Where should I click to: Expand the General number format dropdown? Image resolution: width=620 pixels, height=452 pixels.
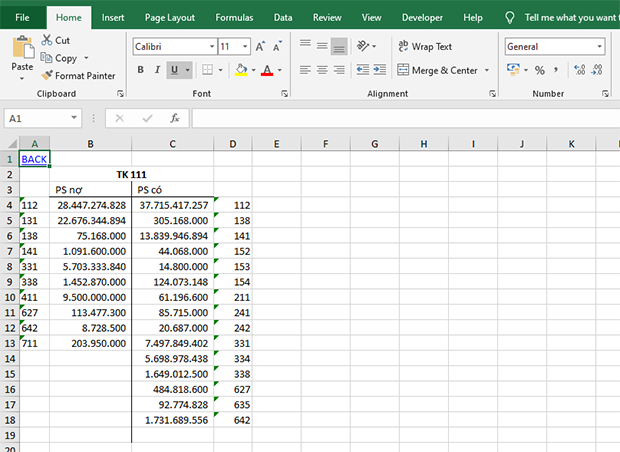tap(600, 47)
